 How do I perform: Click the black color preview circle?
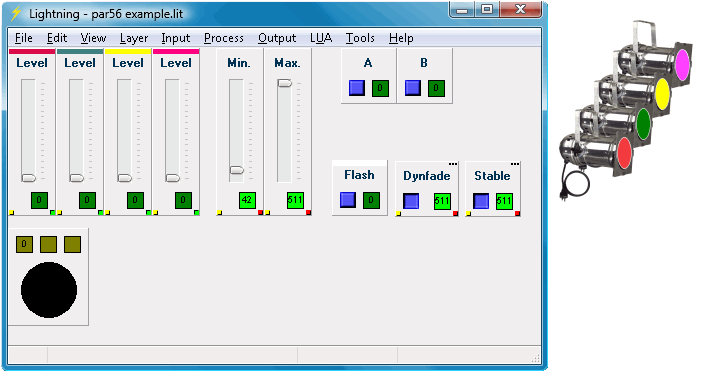(x=49, y=290)
